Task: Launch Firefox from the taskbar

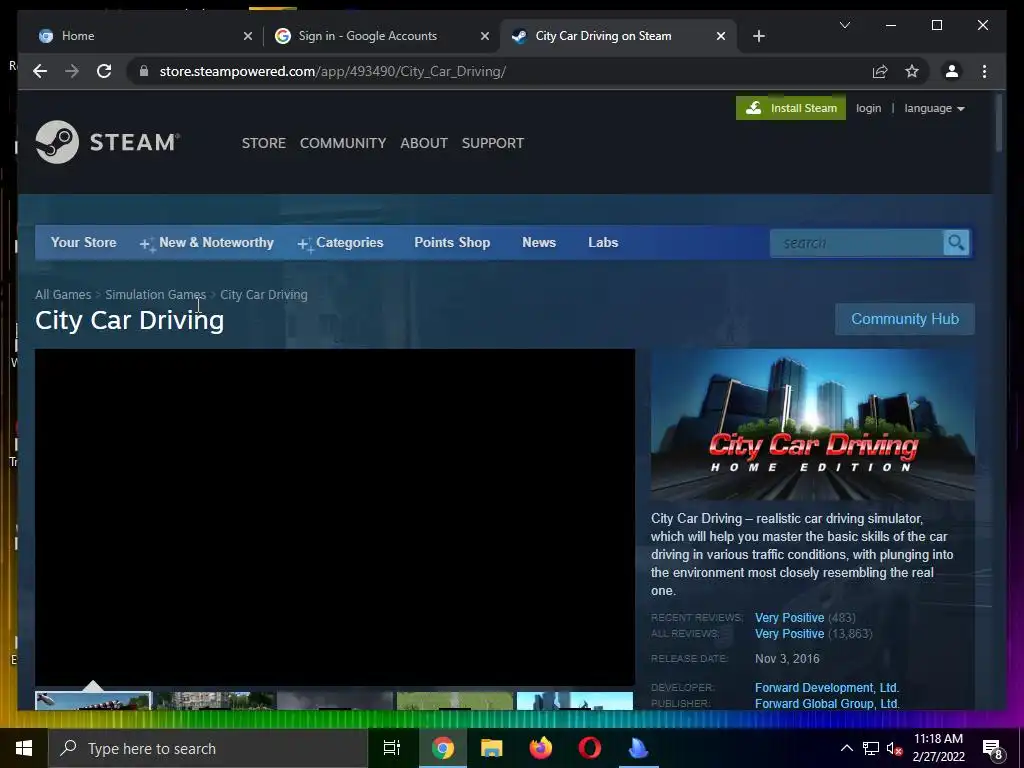Action: (x=540, y=748)
